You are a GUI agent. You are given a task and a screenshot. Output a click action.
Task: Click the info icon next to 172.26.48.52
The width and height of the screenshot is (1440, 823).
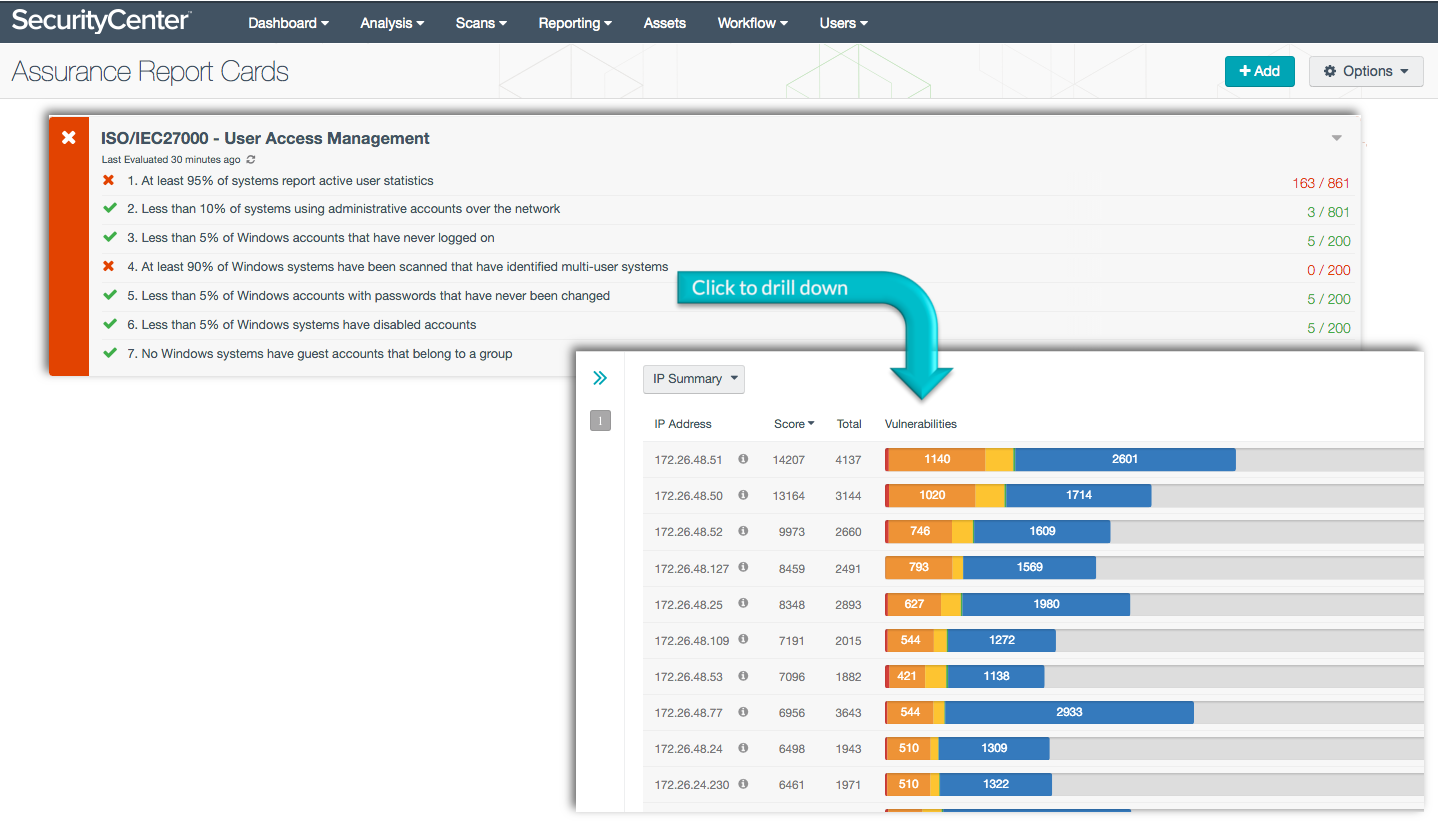point(743,531)
